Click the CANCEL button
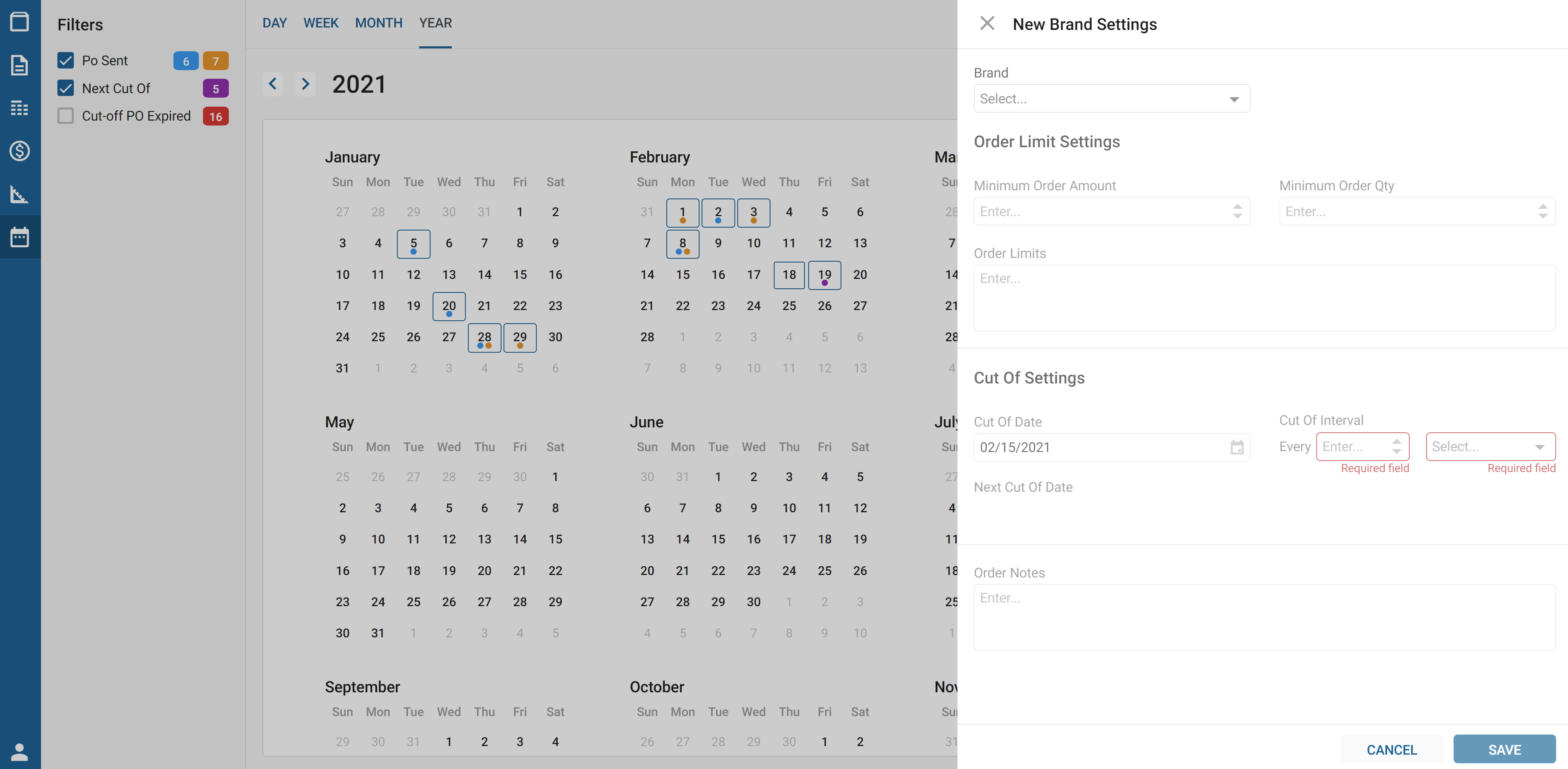The image size is (1568, 769). [1391, 749]
